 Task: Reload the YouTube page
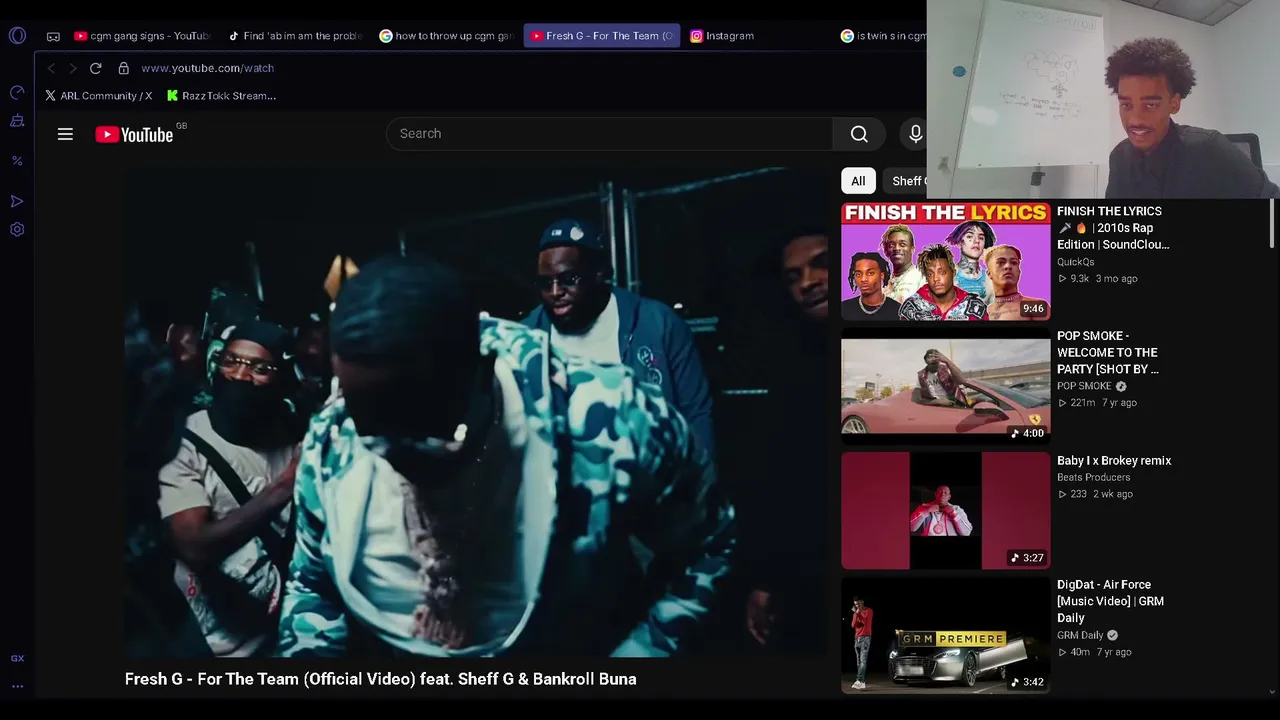point(95,68)
